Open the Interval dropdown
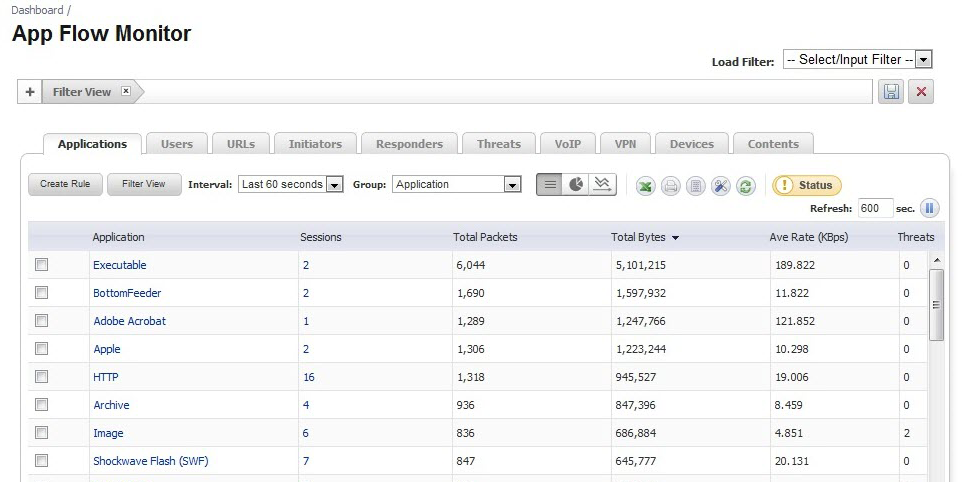This screenshot has width=975, height=482. (290, 184)
